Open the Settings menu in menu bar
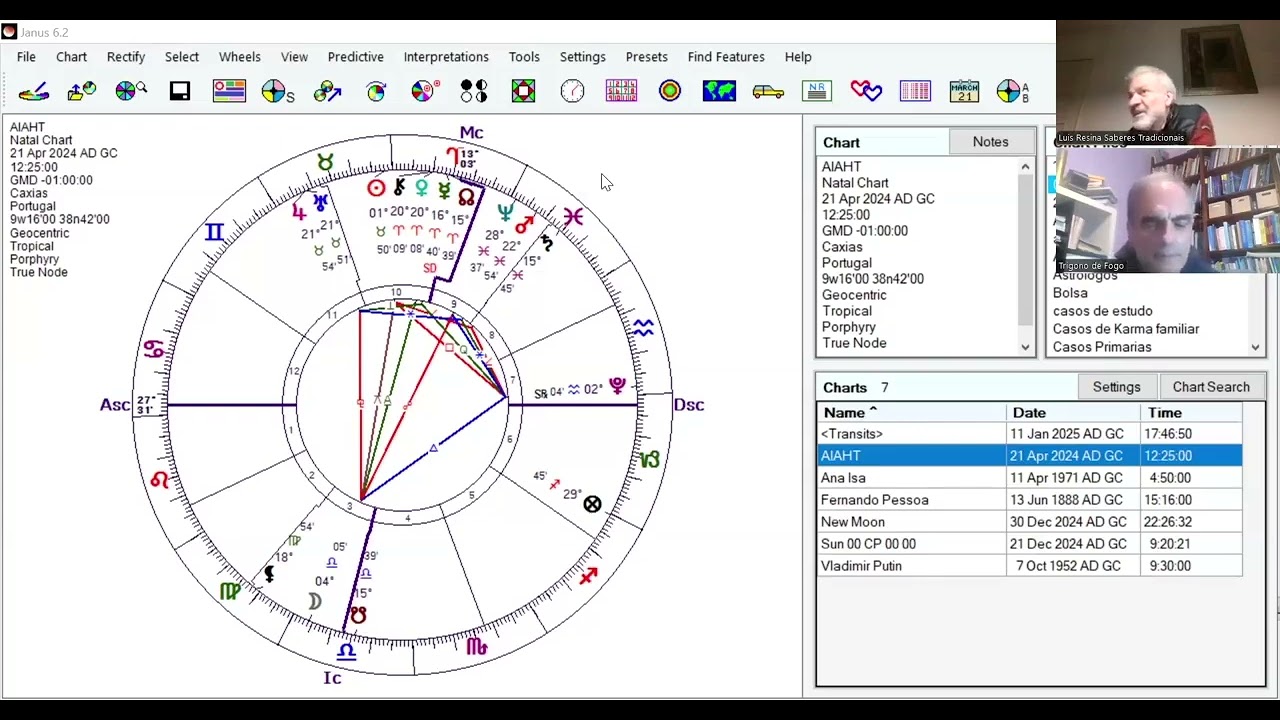Image resolution: width=1280 pixels, height=720 pixels. [x=583, y=57]
